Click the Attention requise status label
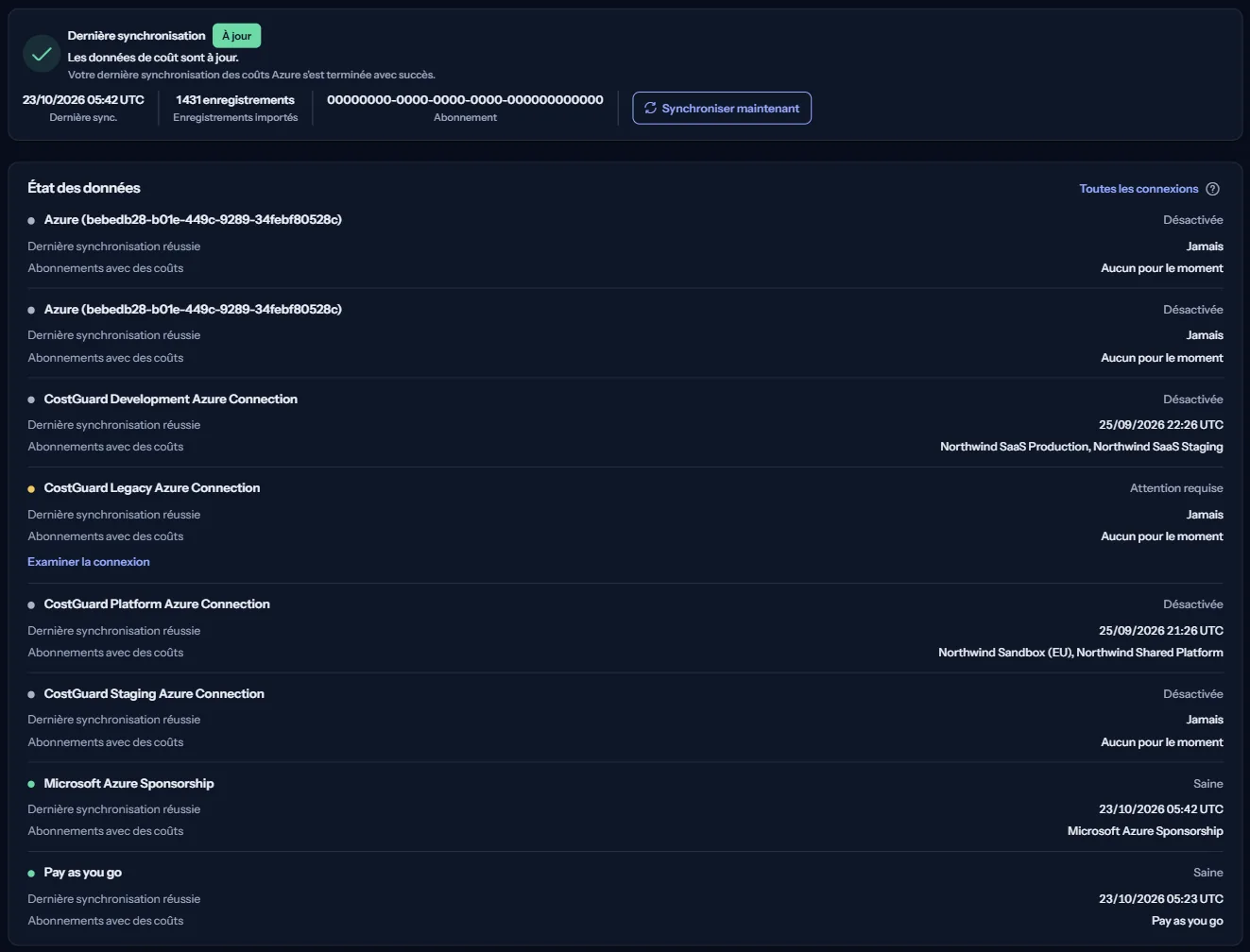The width and height of the screenshot is (1250, 952). (x=1176, y=488)
